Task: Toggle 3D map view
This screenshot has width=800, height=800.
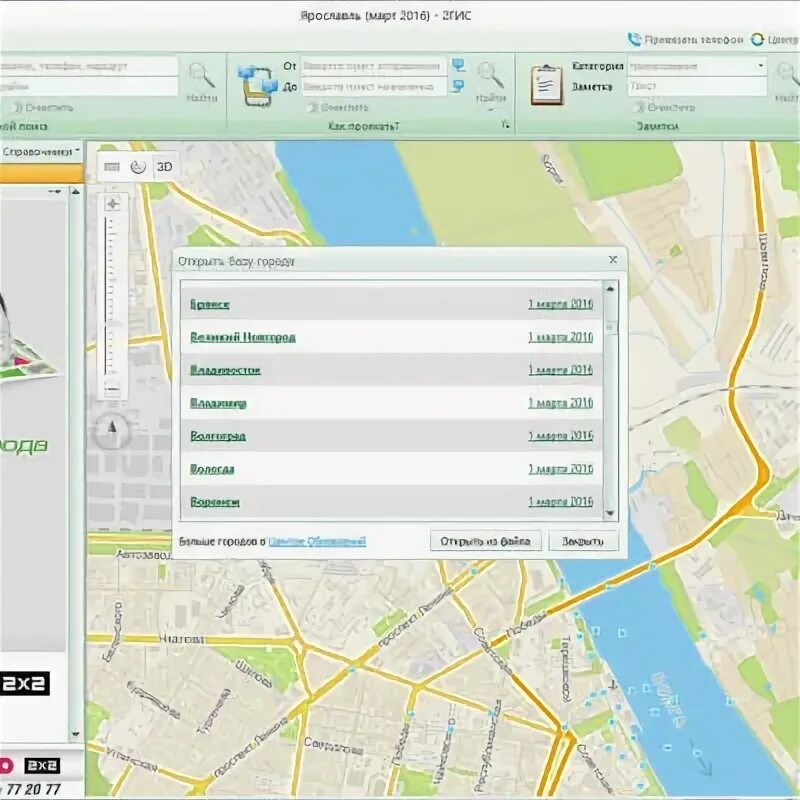Action: coord(164,167)
